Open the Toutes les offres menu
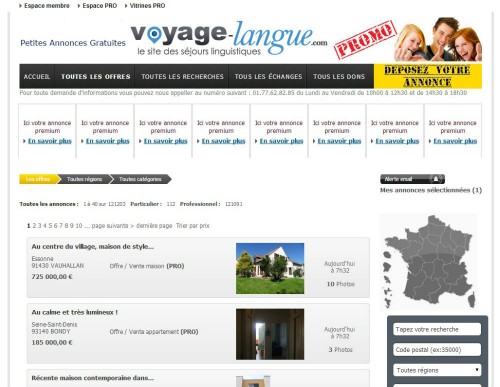This screenshot has height=387, width=500. (x=95, y=76)
